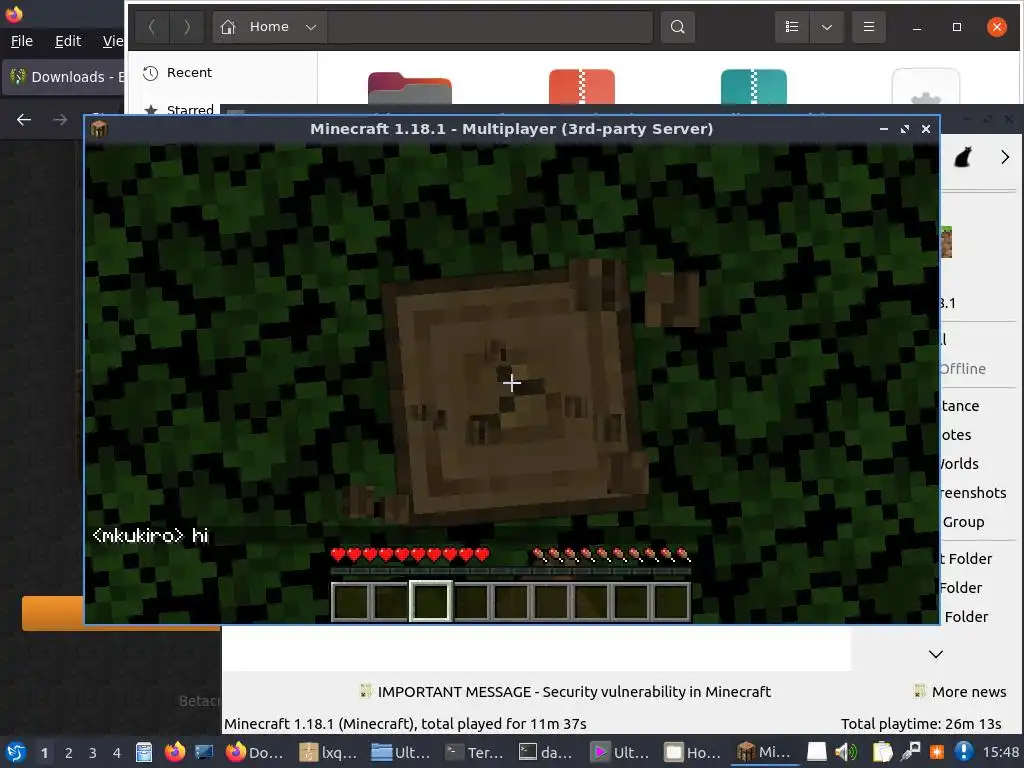1024x768 pixels.
Task: Switch to workspace 3
Action: coord(93,753)
